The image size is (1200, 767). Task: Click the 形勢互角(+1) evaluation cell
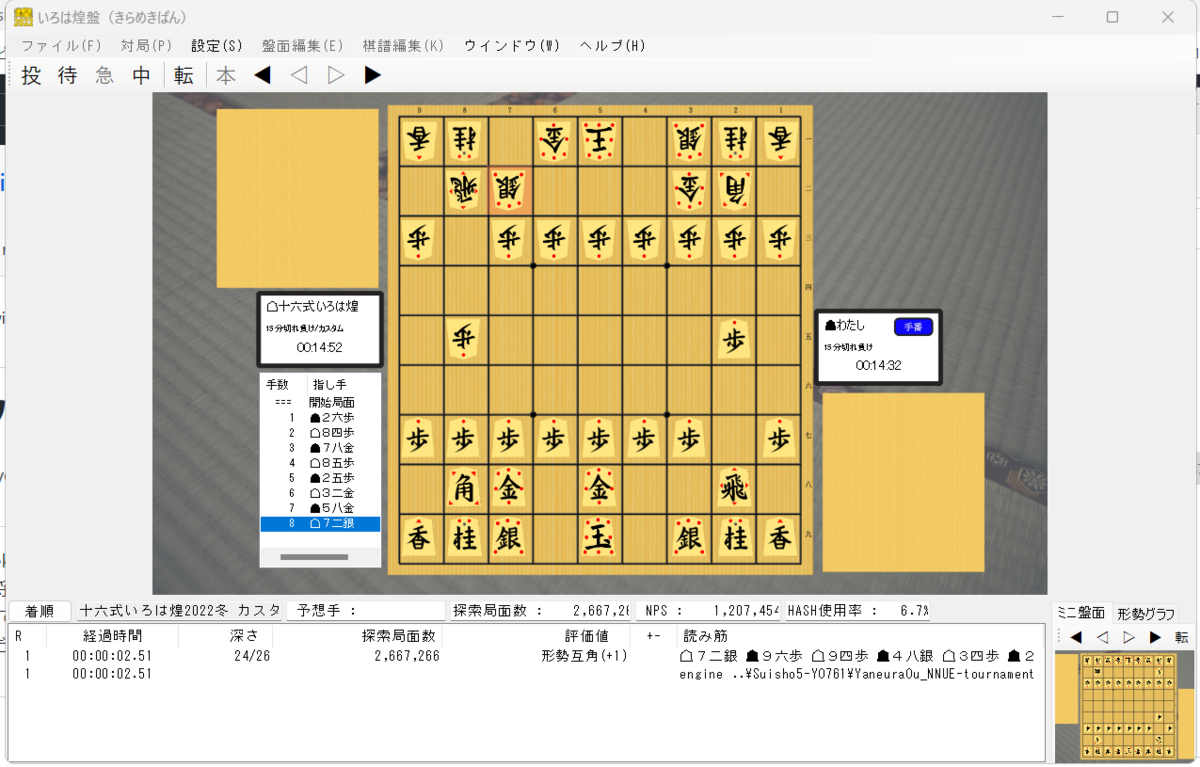[583, 656]
